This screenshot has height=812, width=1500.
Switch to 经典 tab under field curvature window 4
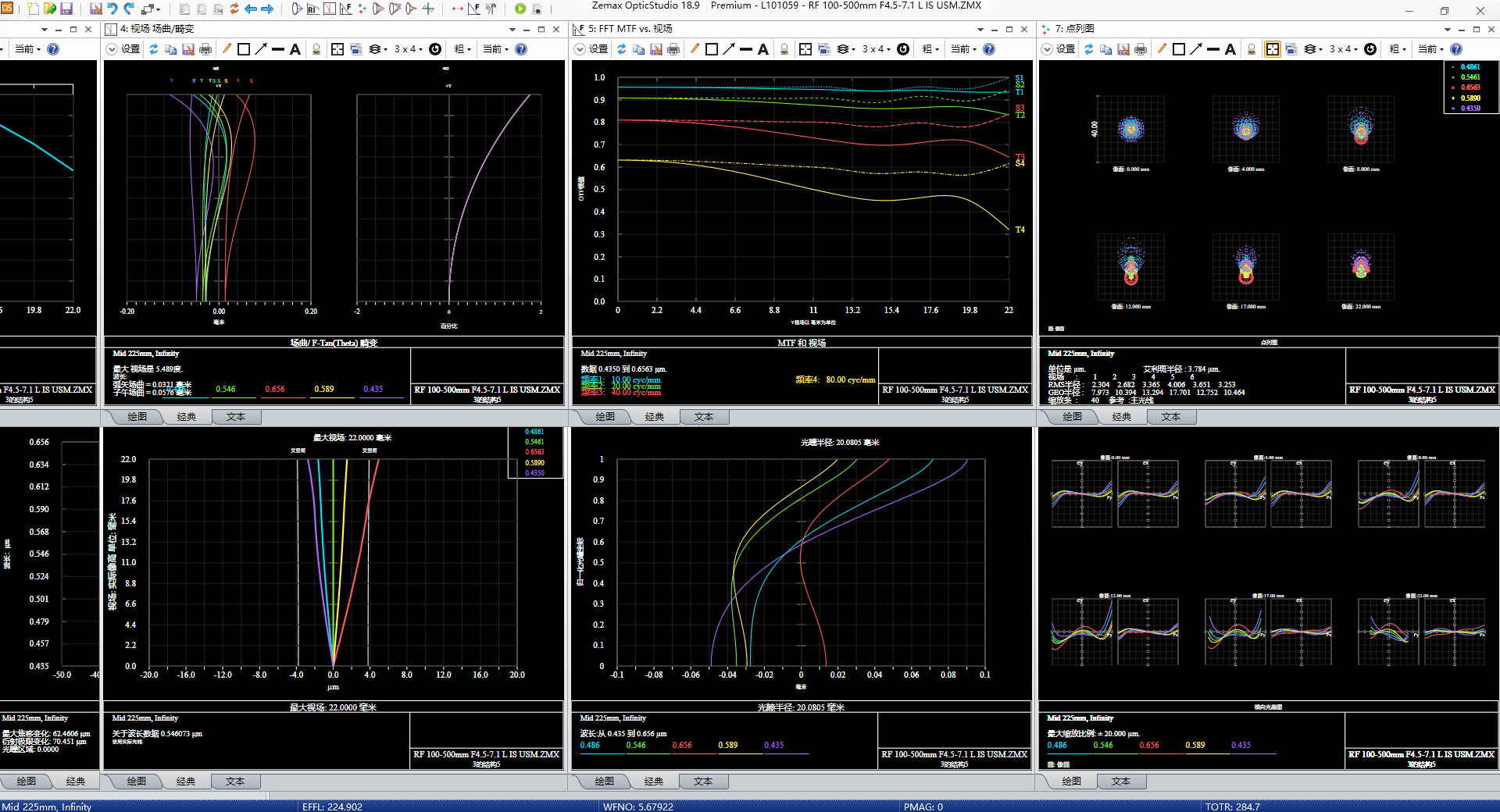pyautogui.click(x=187, y=417)
